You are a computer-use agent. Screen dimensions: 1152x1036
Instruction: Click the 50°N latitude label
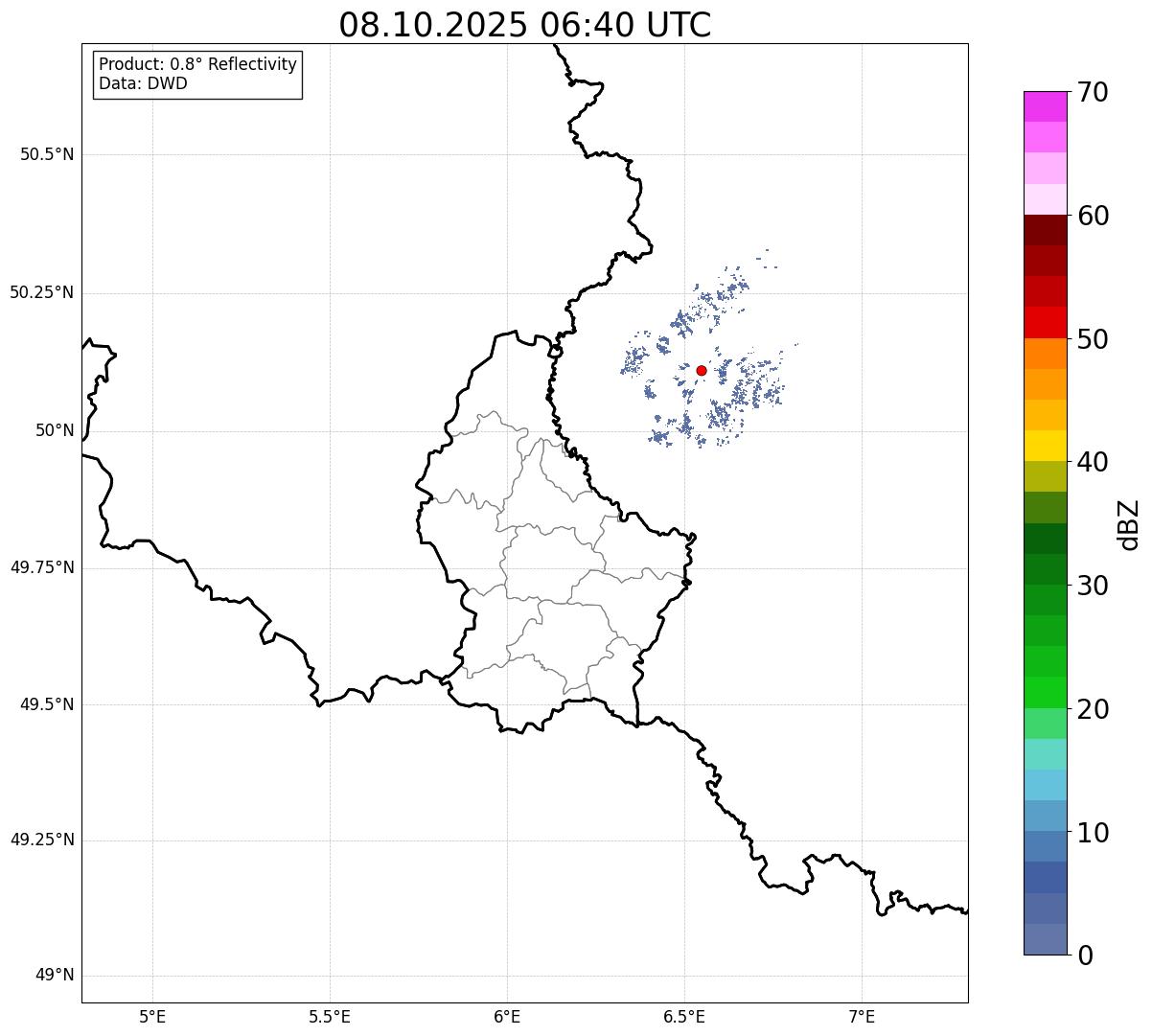click(x=55, y=430)
